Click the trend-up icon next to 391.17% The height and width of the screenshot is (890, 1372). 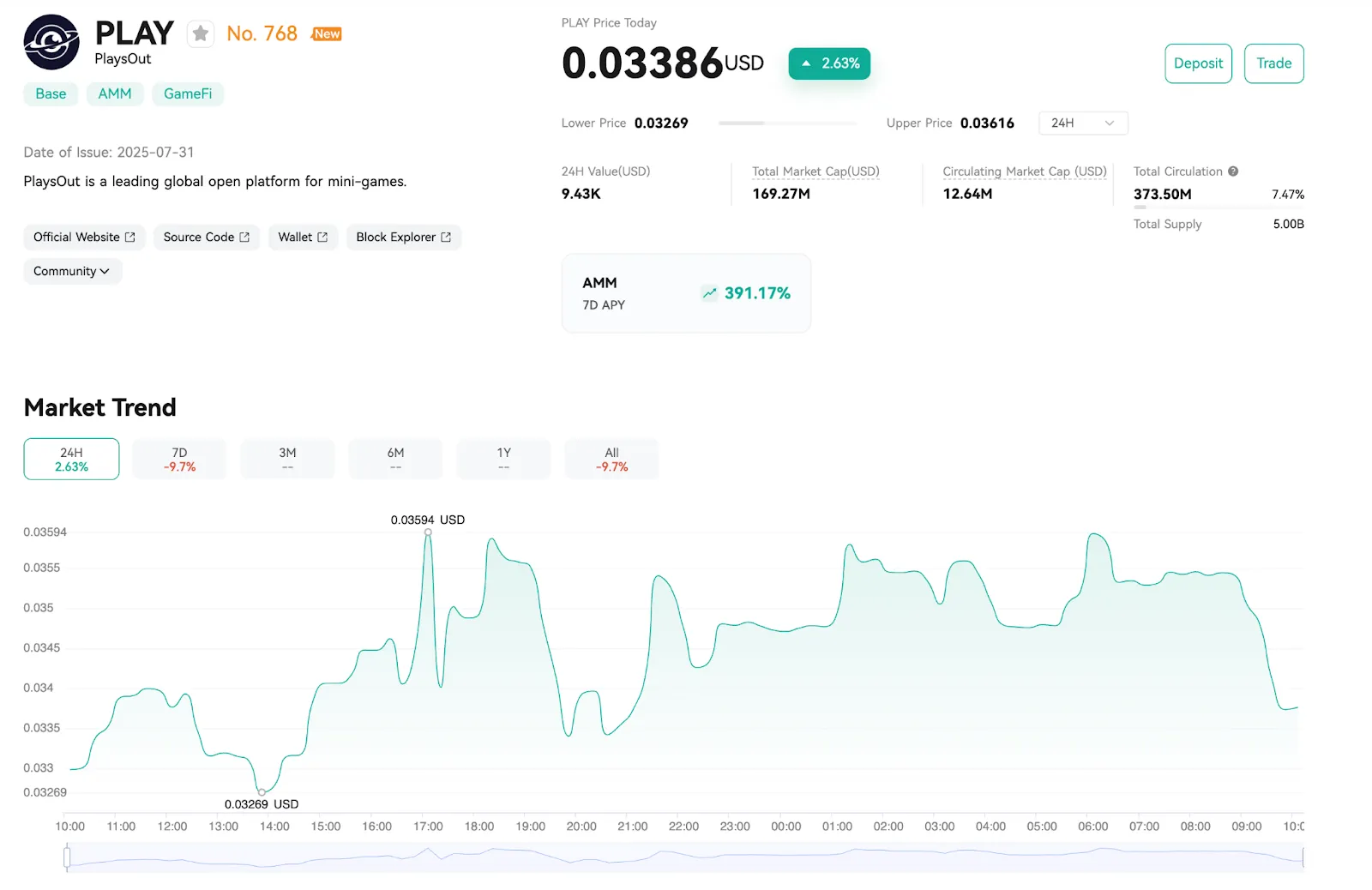click(x=709, y=293)
